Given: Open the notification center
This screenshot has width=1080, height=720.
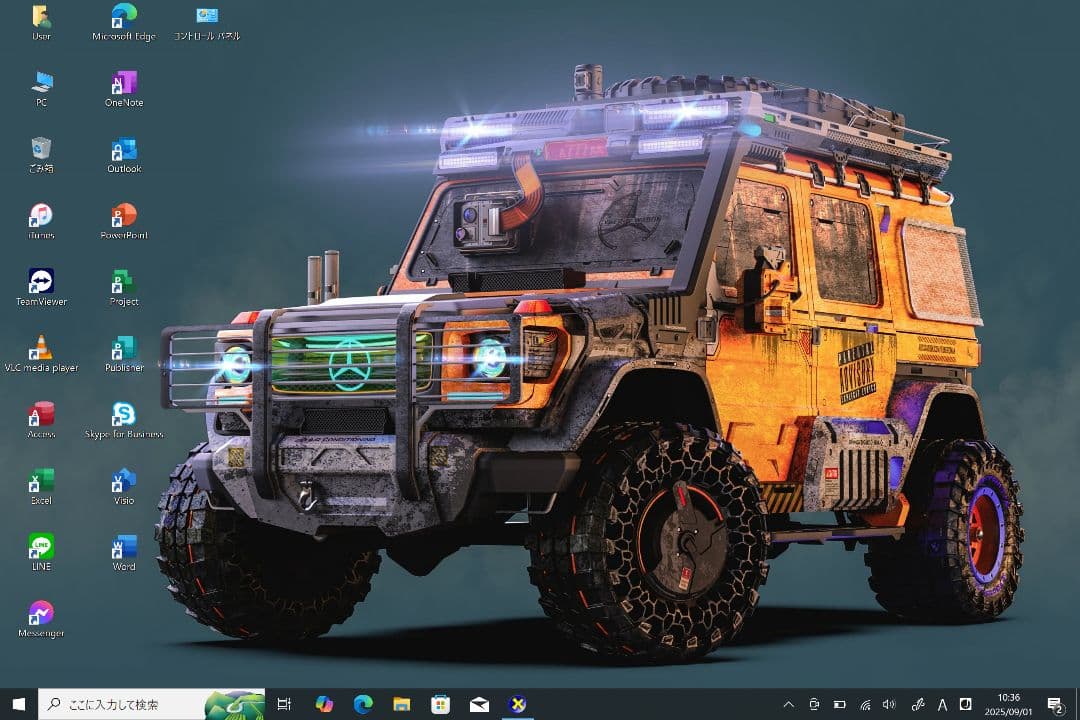Looking at the screenshot, I should click(x=1054, y=704).
